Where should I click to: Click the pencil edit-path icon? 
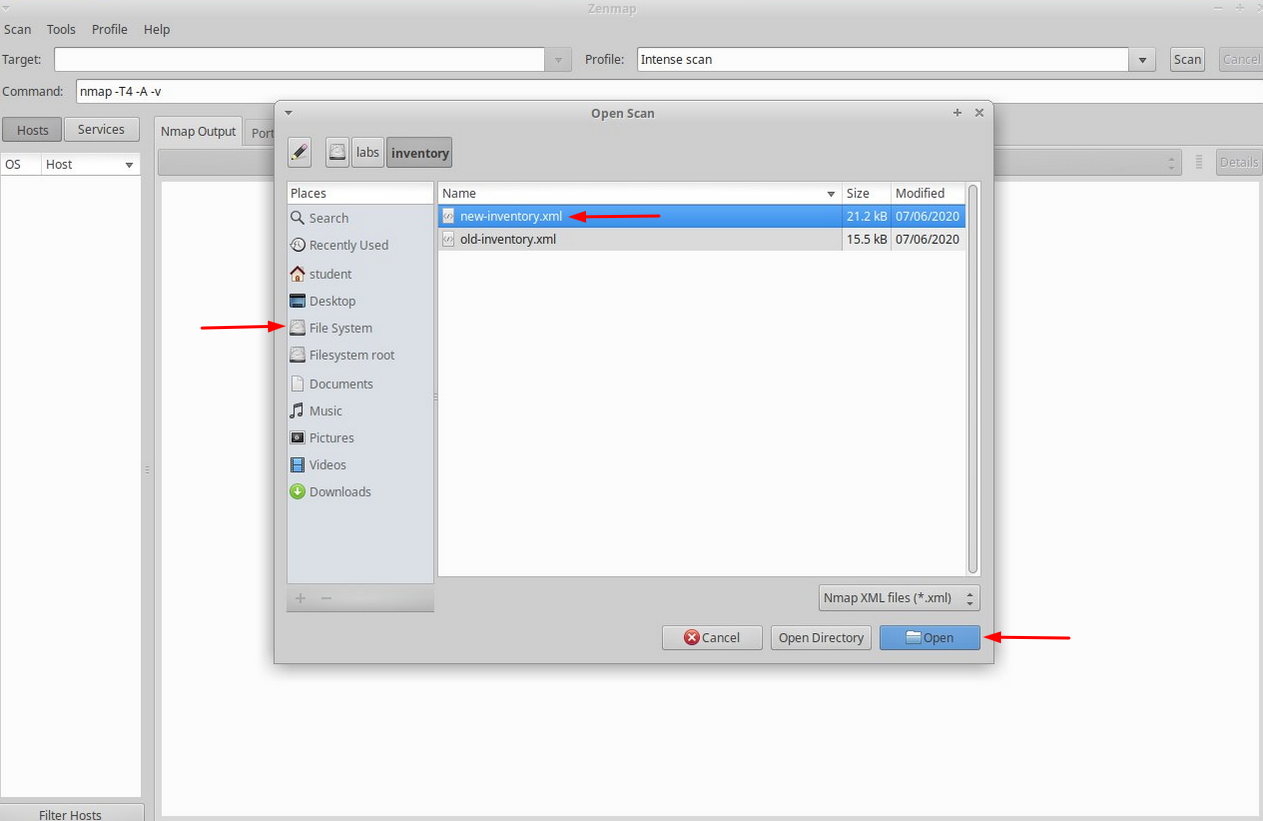(x=299, y=152)
